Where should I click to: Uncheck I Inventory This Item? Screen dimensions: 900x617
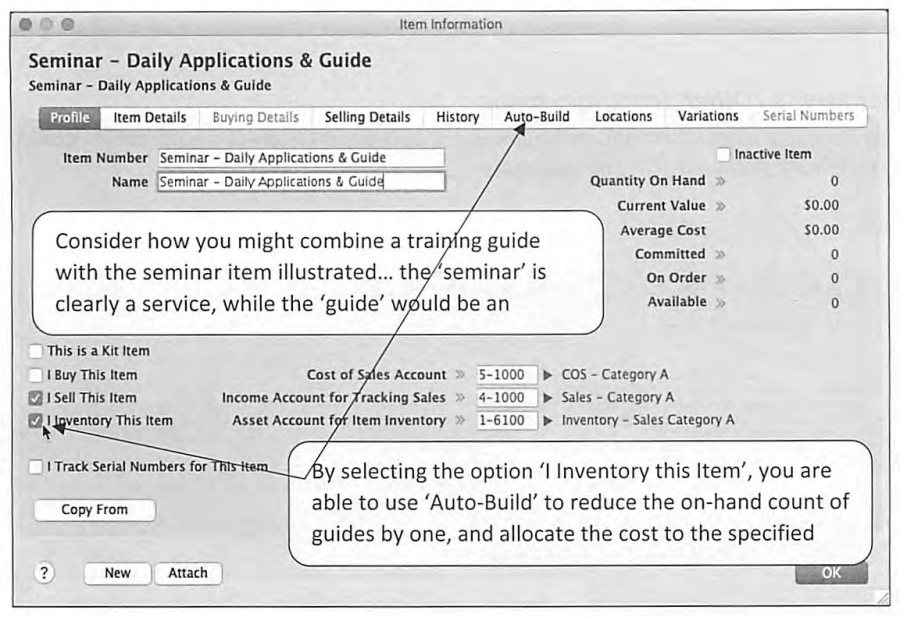tap(36, 421)
